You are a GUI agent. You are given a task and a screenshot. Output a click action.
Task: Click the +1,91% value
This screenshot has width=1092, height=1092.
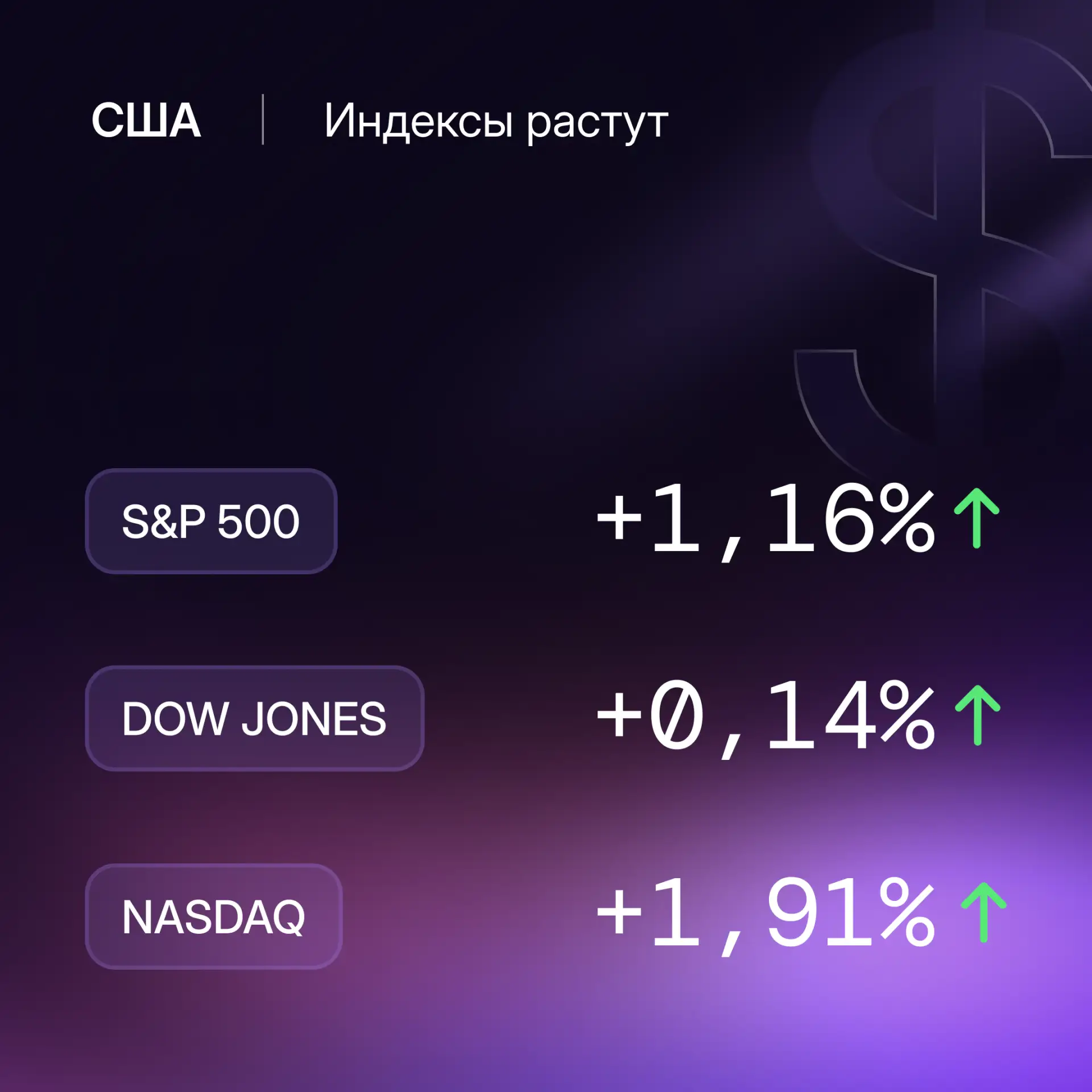click(765, 915)
